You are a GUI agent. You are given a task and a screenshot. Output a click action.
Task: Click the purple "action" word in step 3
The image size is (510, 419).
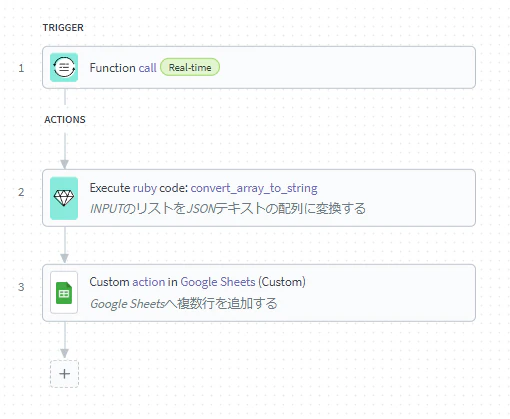tap(149, 282)
